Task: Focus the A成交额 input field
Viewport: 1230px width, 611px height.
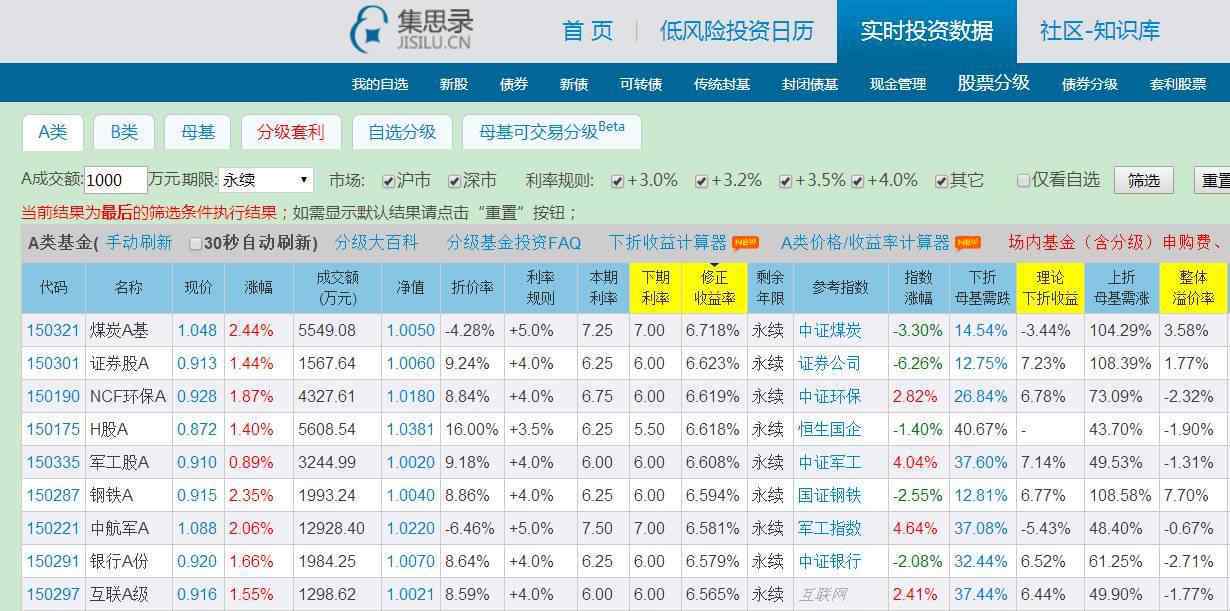Action: (x=116, y=180)
